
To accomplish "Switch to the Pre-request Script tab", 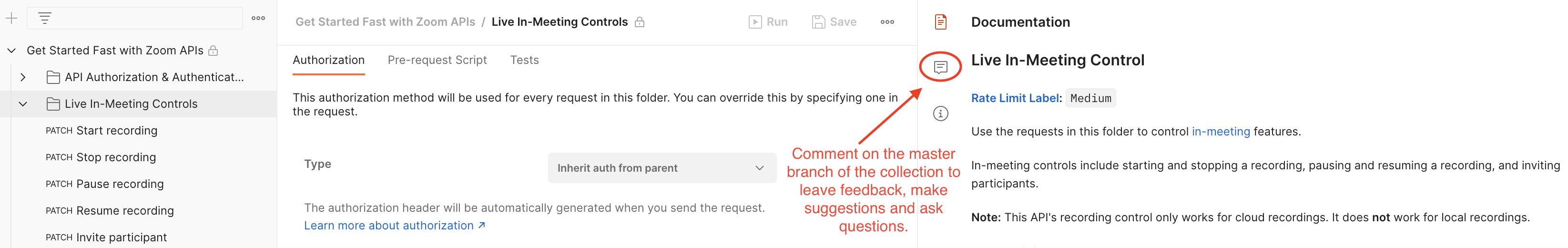I will [437, 60].
